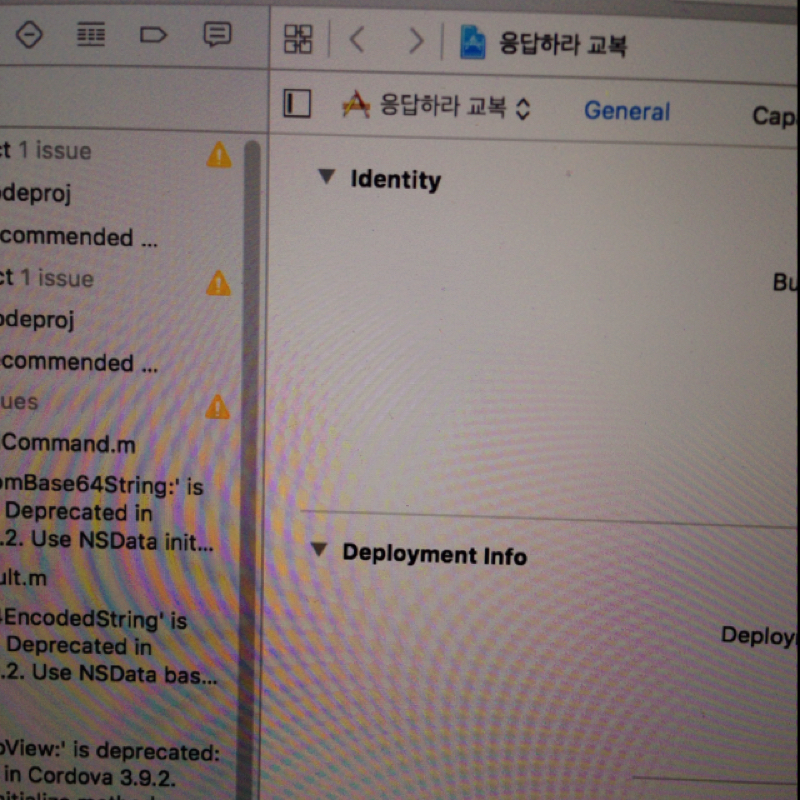Select the 응답하라 교복 jump bar title
This screenshot has width=800, height=800.
click(x=563, y=44)
